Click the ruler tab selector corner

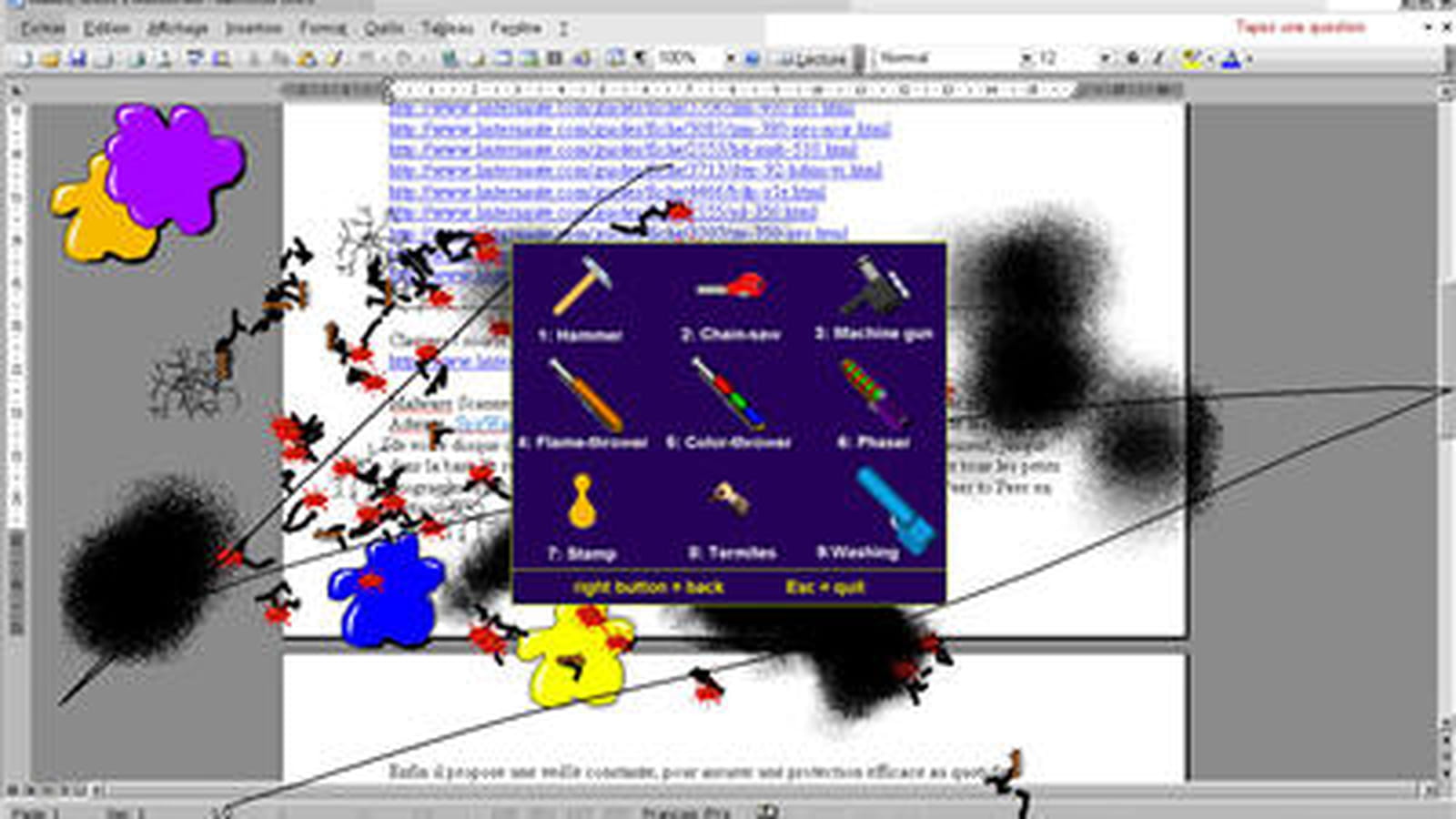[16, 90]
